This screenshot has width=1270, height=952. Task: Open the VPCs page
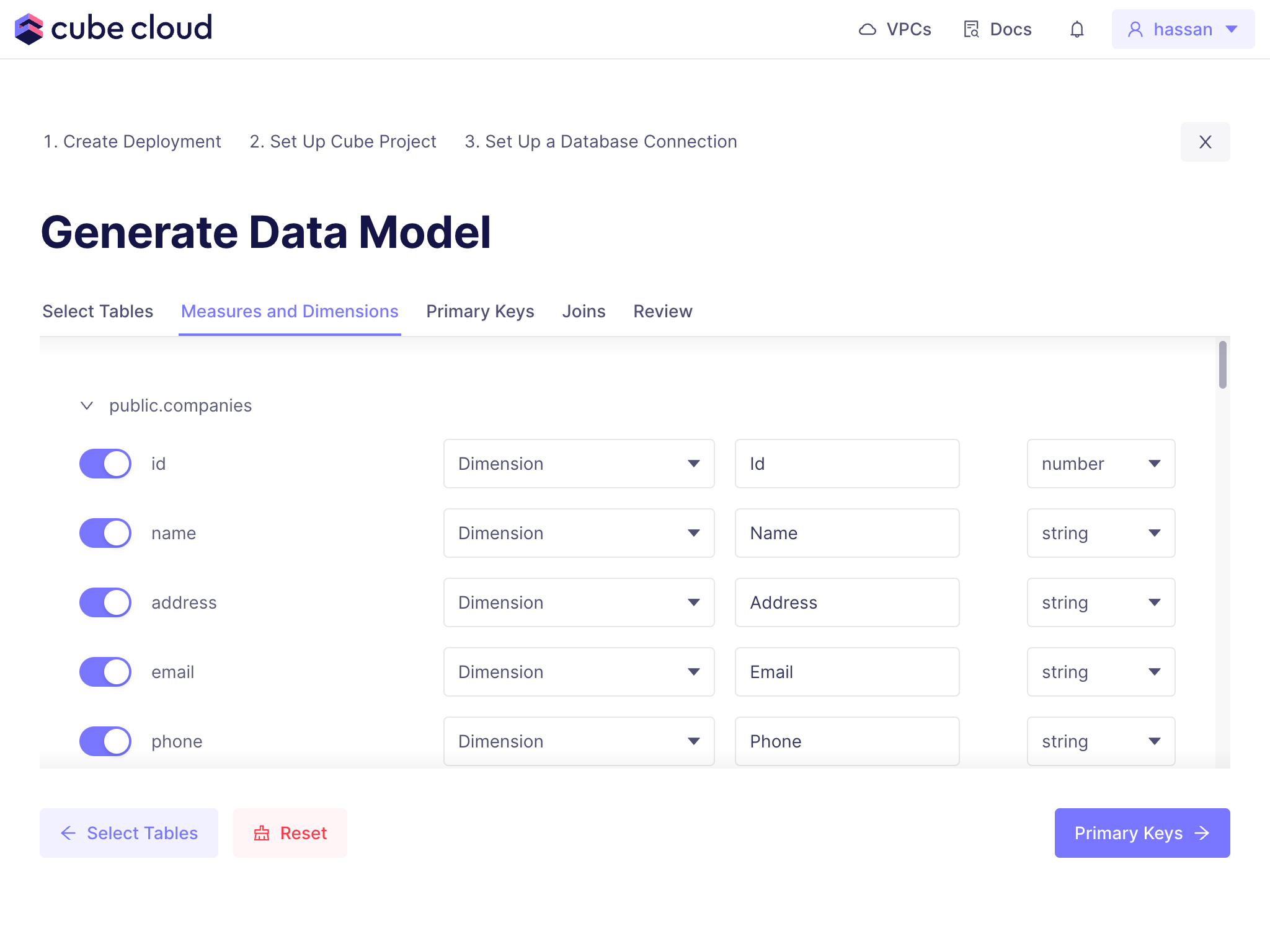pyautogui.click(x=895, y=29)
